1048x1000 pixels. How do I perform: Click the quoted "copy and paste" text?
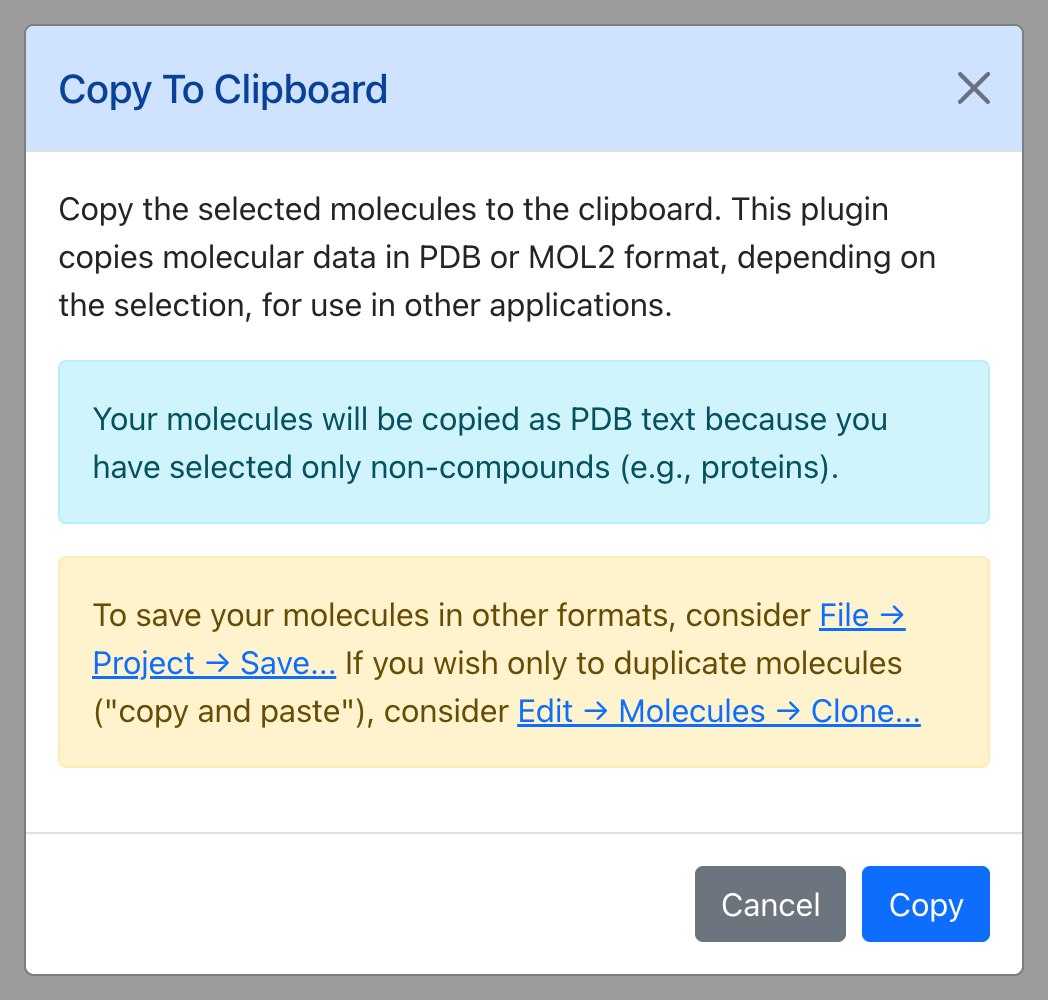tap(229, 711)
